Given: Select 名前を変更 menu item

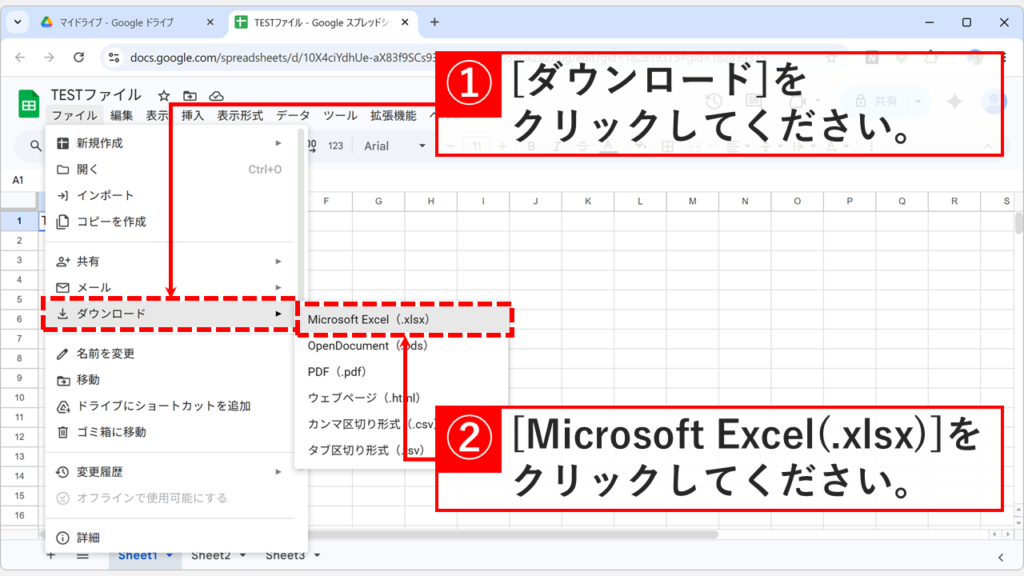Looking at the screenshot, I should point(170,353).
